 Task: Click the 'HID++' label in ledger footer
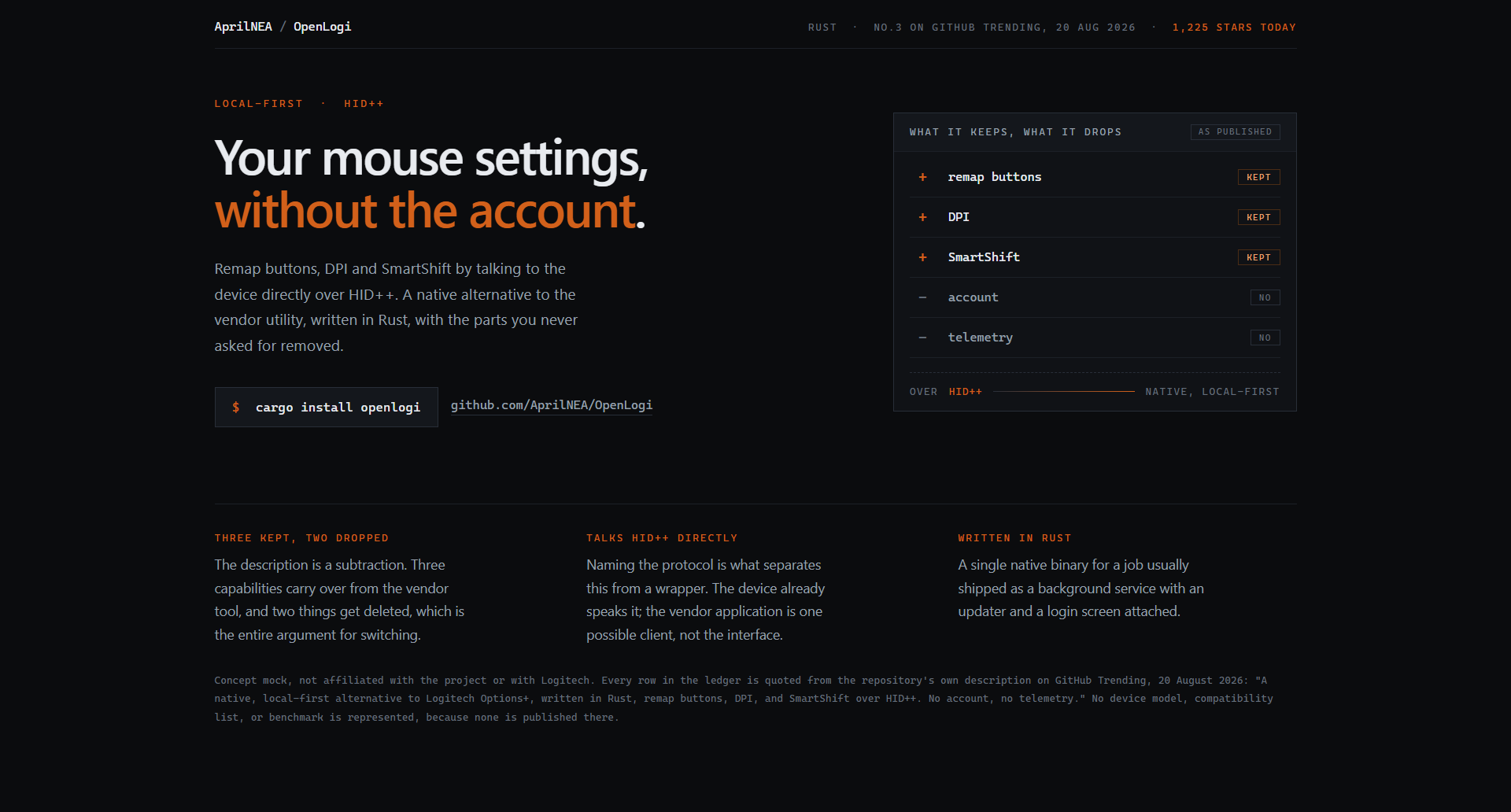pos(966,392)
